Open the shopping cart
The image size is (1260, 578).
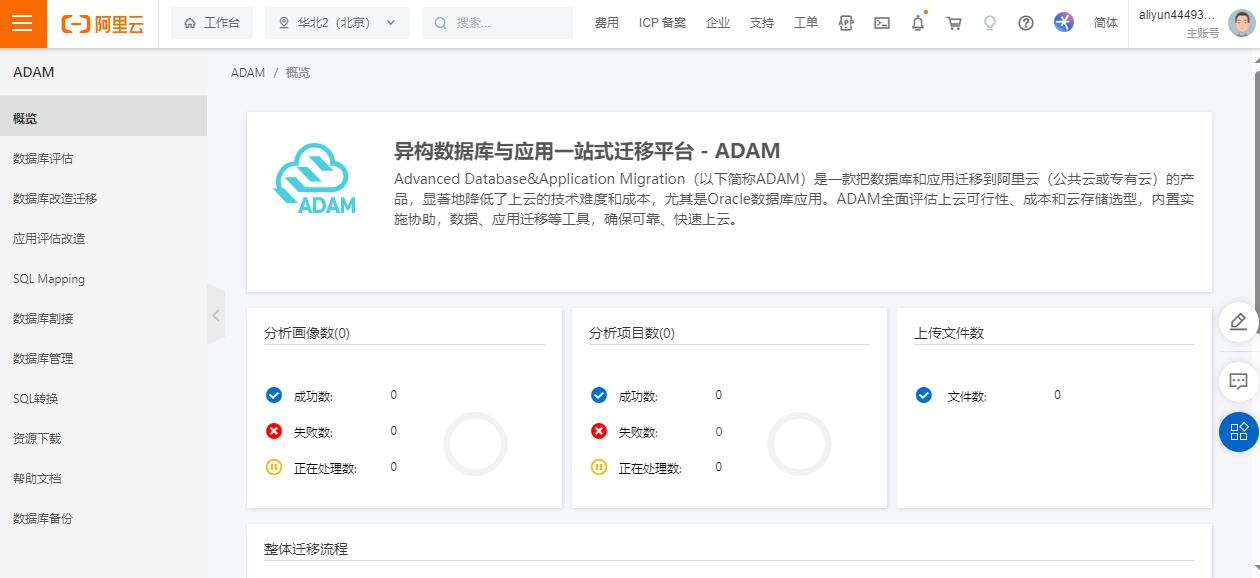coord(953,23)
